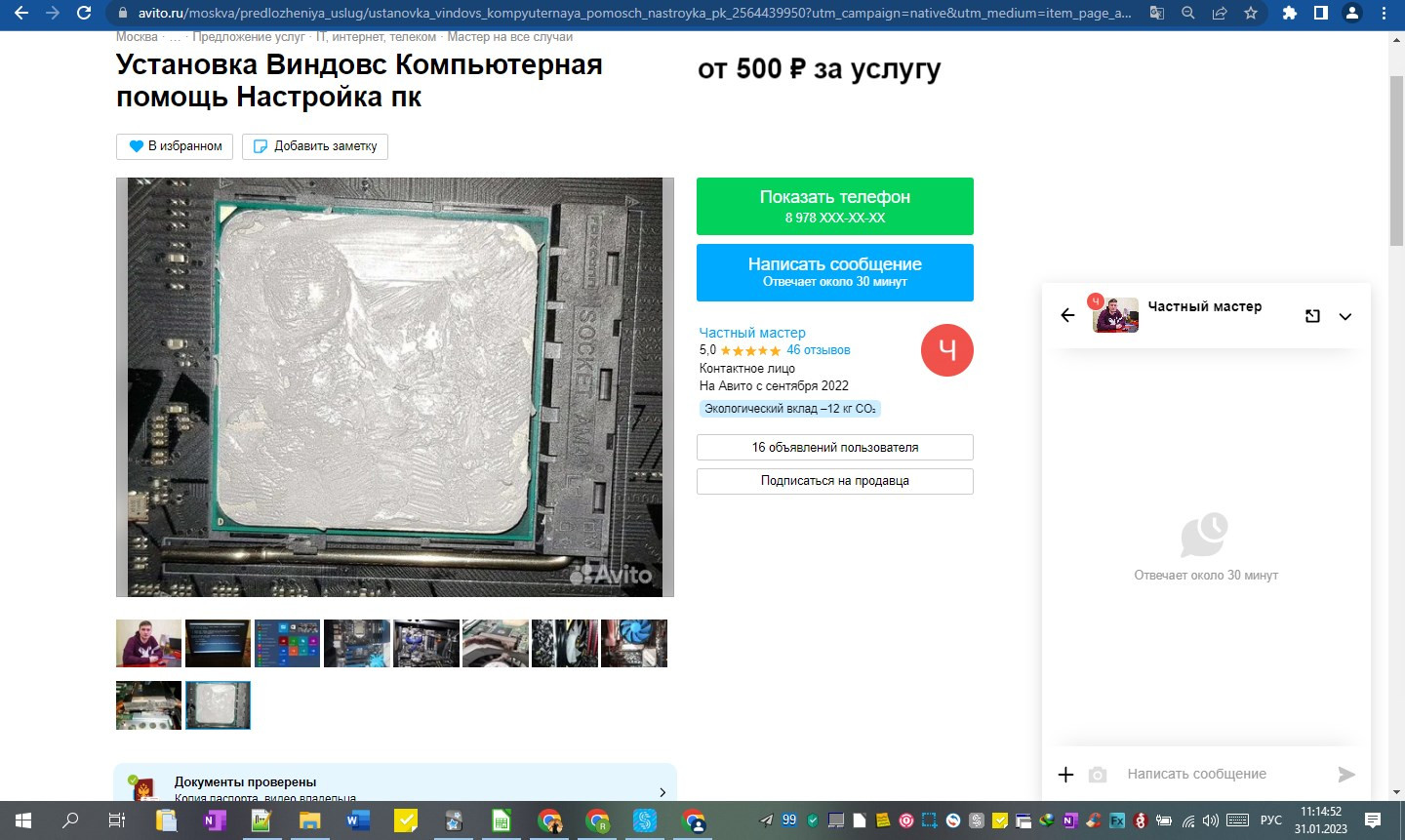Open Google Translate icon in address bar

pyautogui.click(x=1157, y=14)
